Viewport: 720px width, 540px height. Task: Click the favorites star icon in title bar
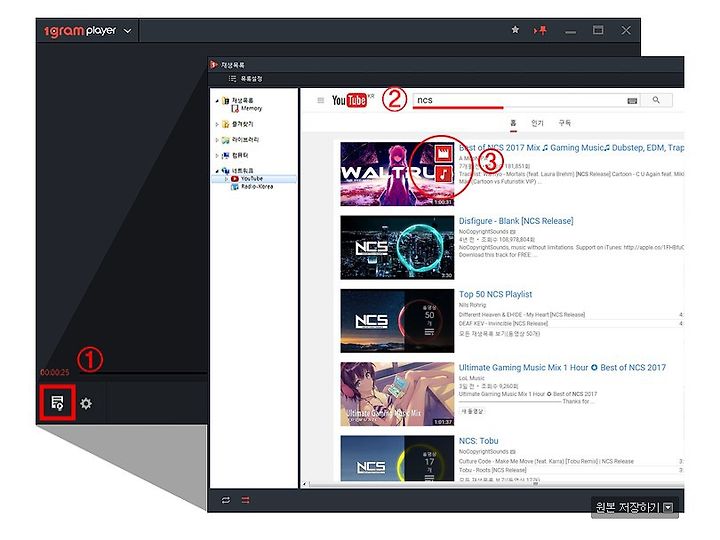click(x=515, y=30)
